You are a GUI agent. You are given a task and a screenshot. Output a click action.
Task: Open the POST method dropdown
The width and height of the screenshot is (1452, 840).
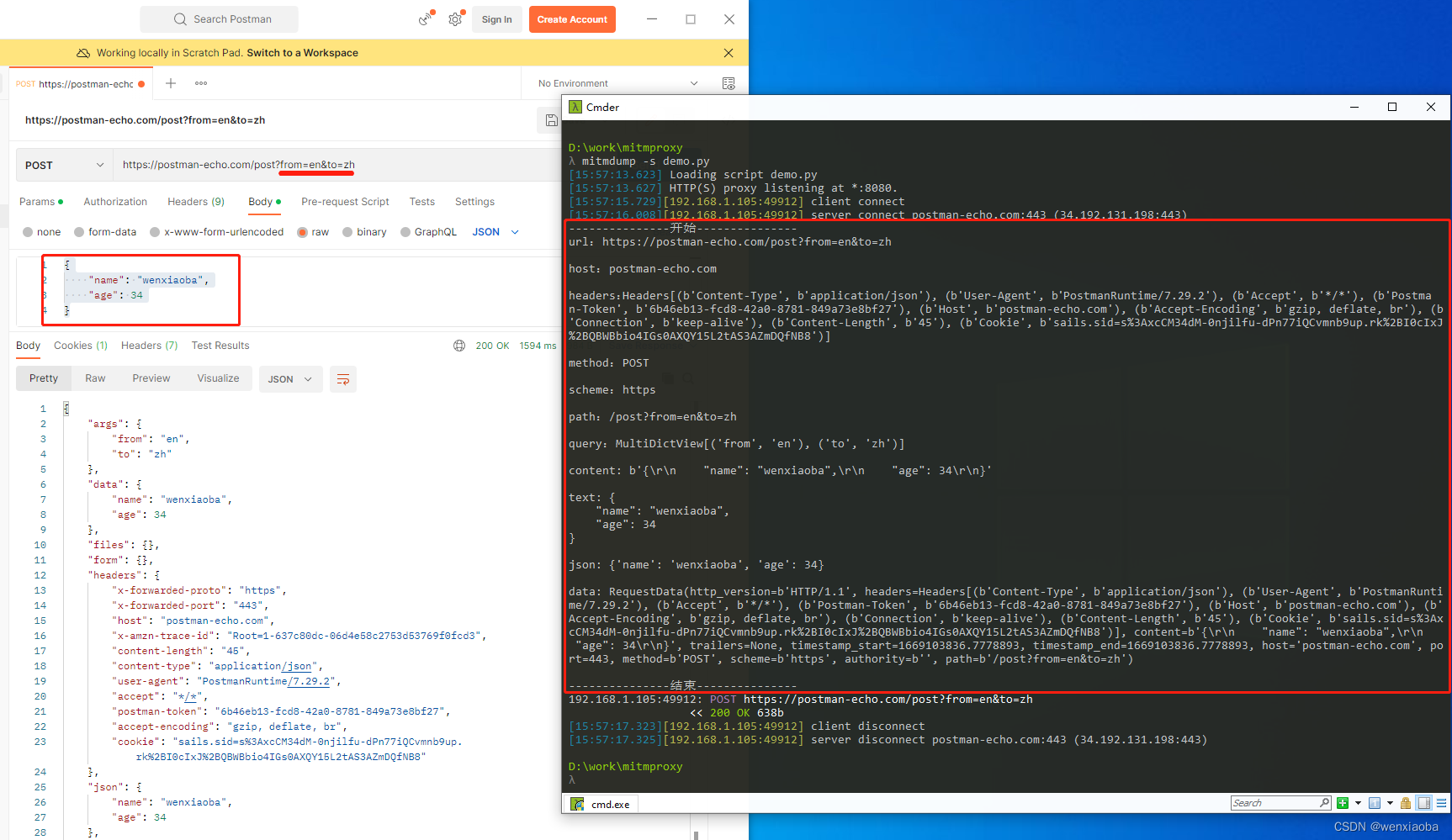point(65,165)
